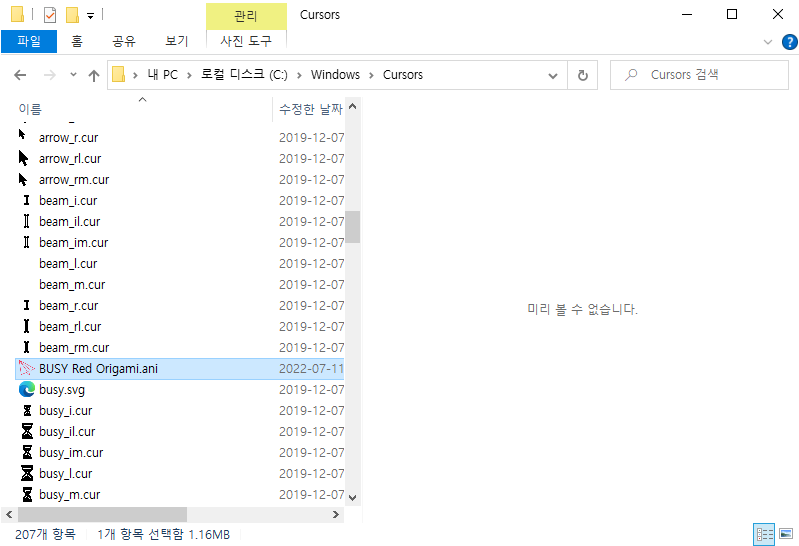Click the beam_rl.cur file icon
The image size is (799, 546).
click(26, 326)
